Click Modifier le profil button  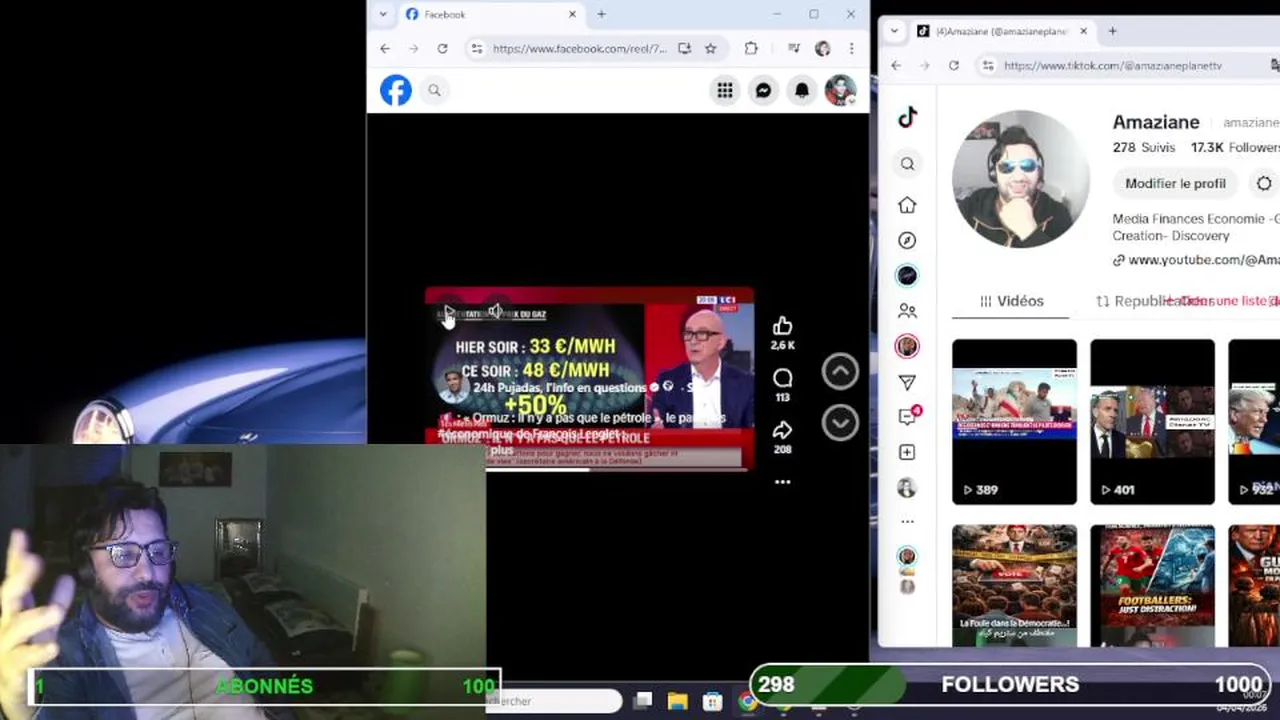(1175, 184)
